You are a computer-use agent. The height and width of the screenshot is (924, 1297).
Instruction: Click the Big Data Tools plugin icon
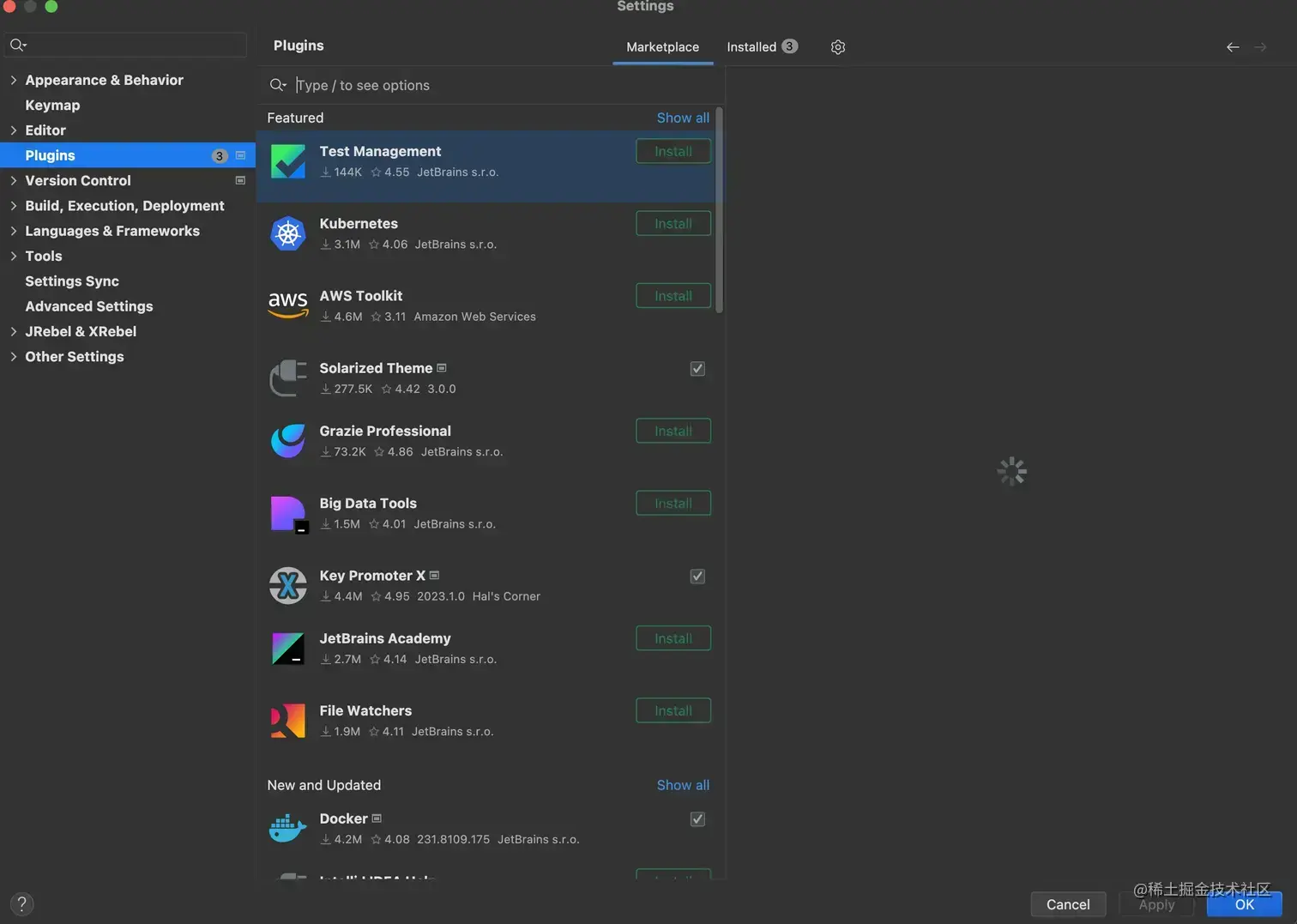point(289,514)
